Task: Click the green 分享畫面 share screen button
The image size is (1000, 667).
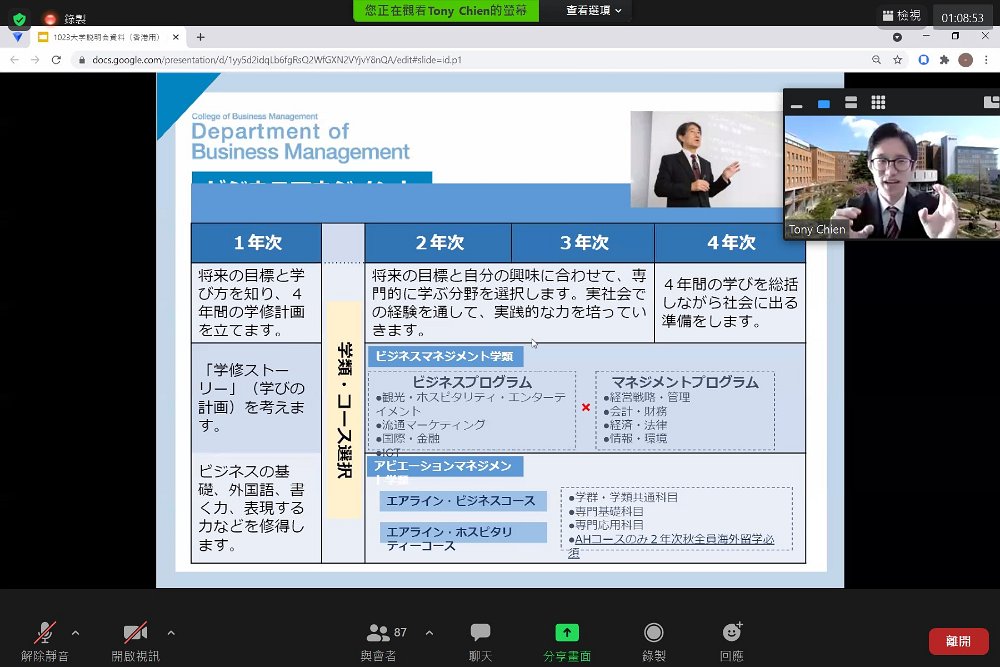Action: tap(567, 641)
